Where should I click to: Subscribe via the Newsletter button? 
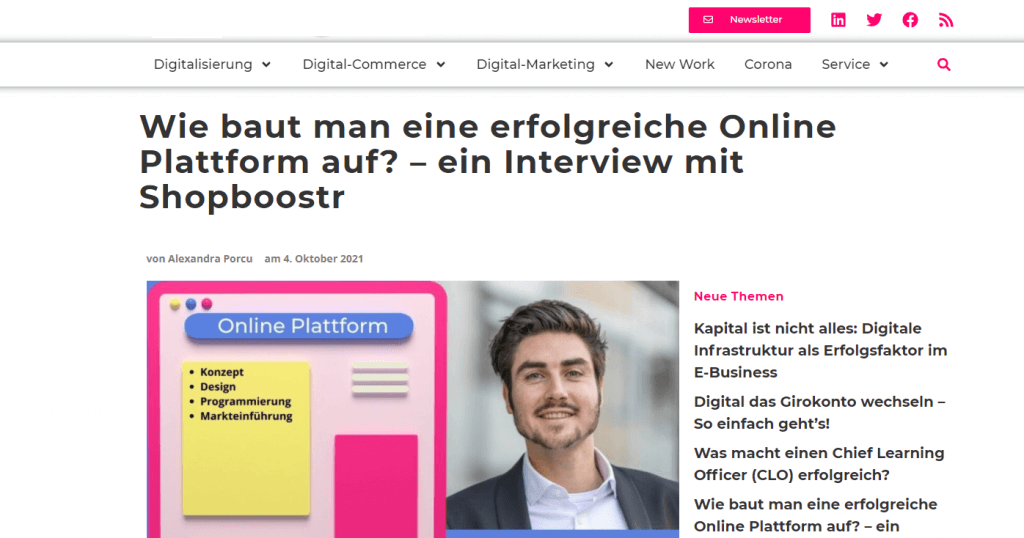[749, 20]
